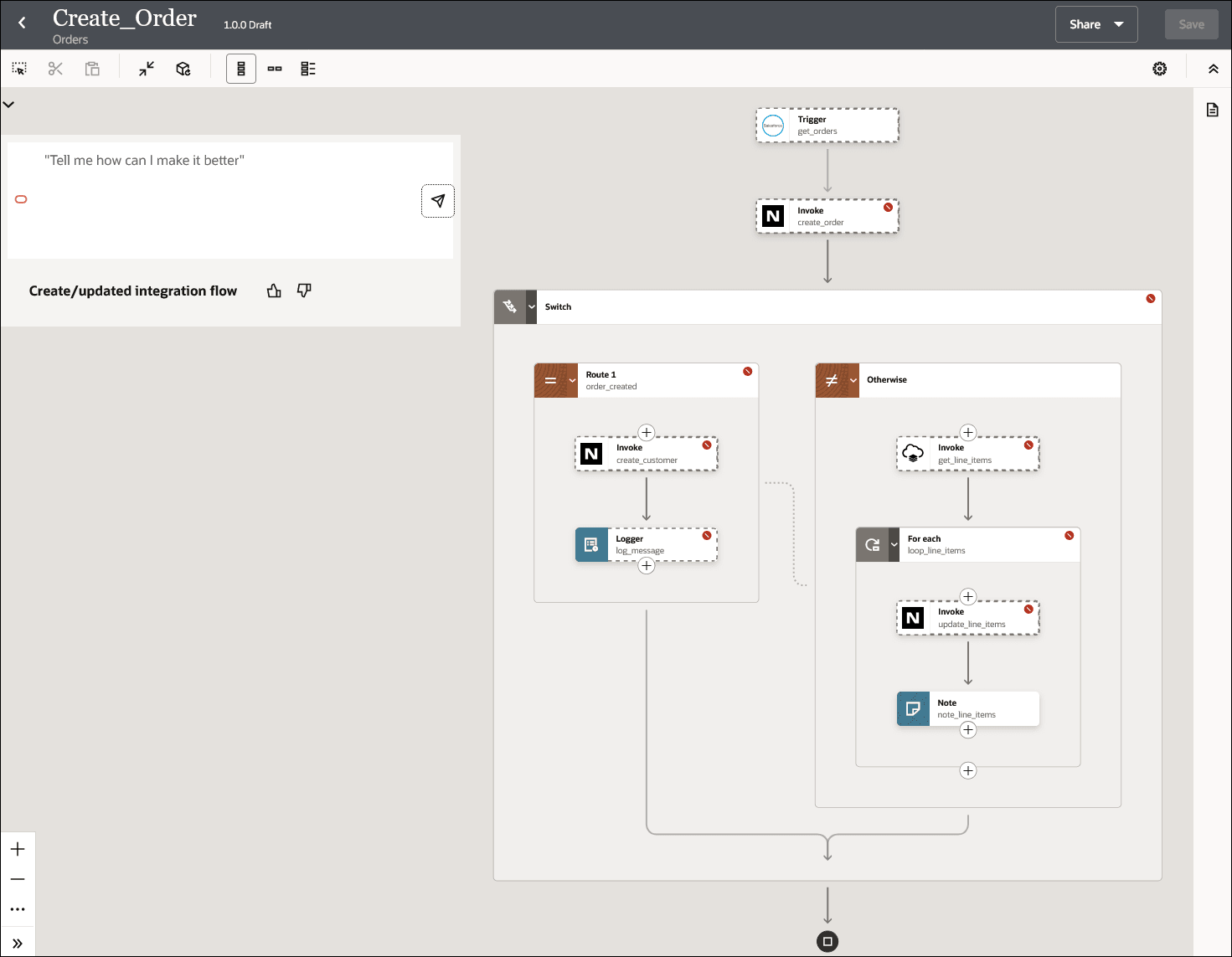Click the back arrow beside Create_Order

[x=21, y=24]
